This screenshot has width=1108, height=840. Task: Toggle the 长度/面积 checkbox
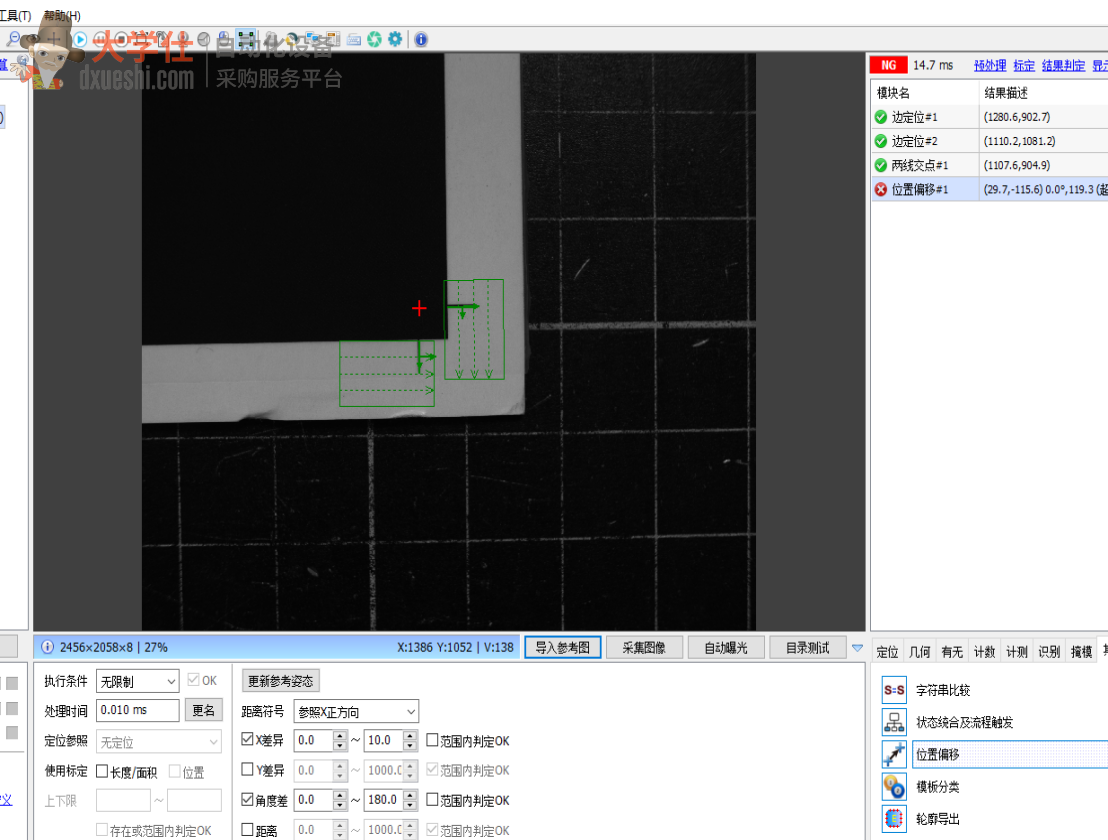102,771
